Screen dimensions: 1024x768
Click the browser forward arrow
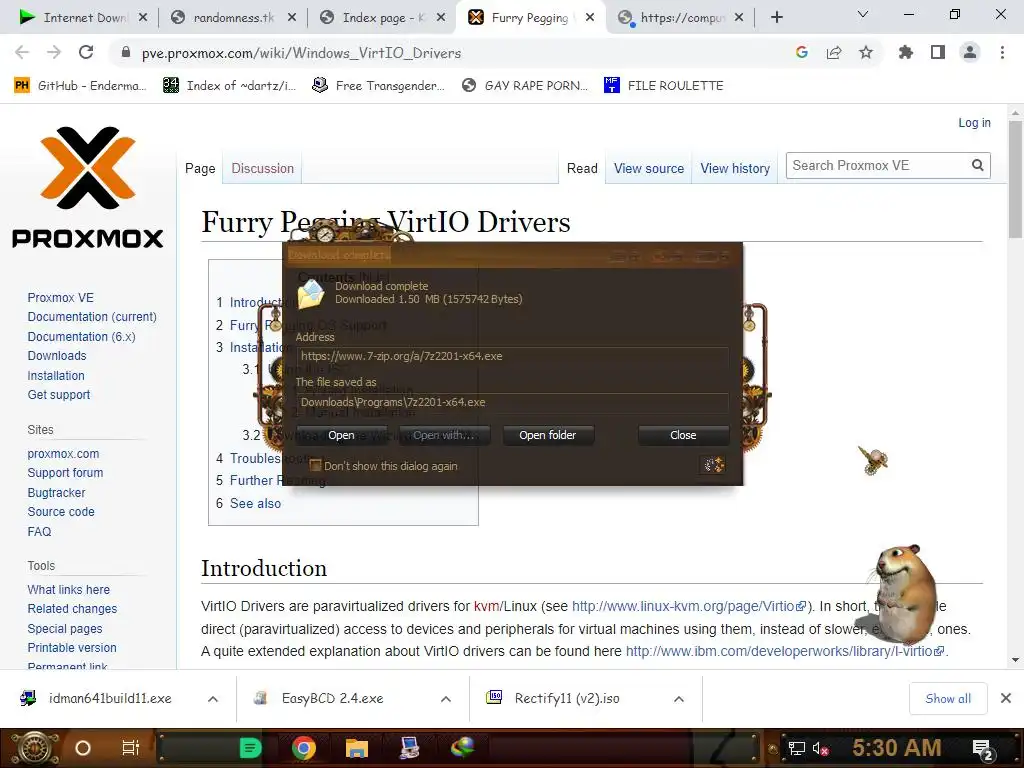point(54,52)
